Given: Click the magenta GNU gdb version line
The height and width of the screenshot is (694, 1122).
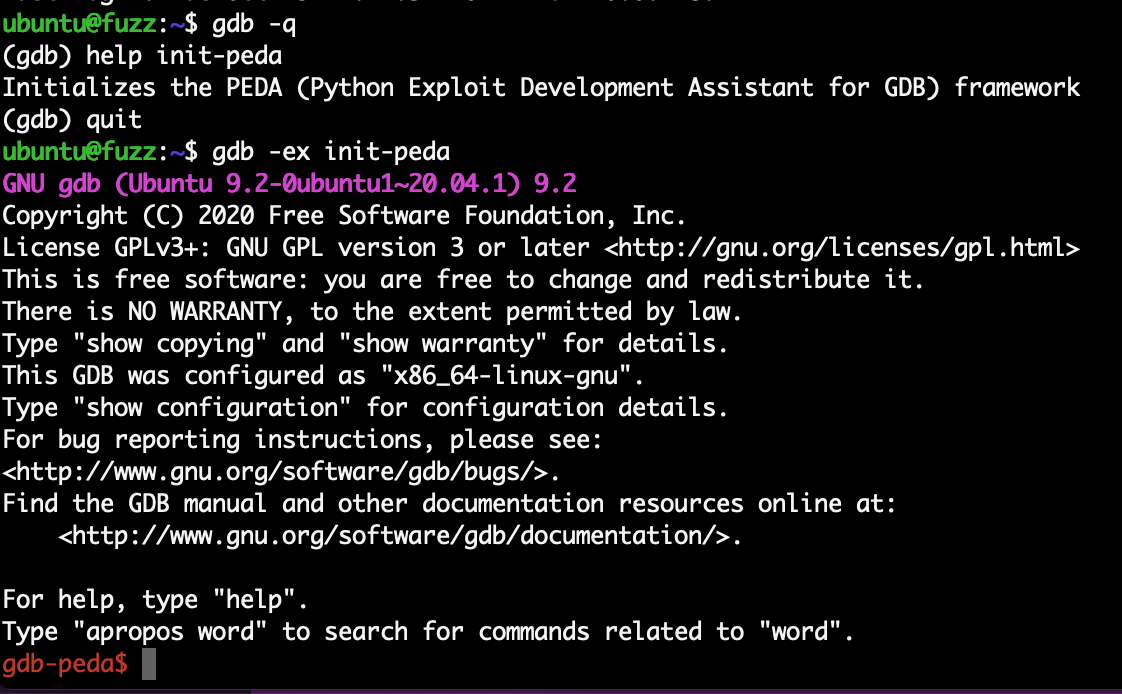Looking at the screenshot, I should tap(290, 184).
